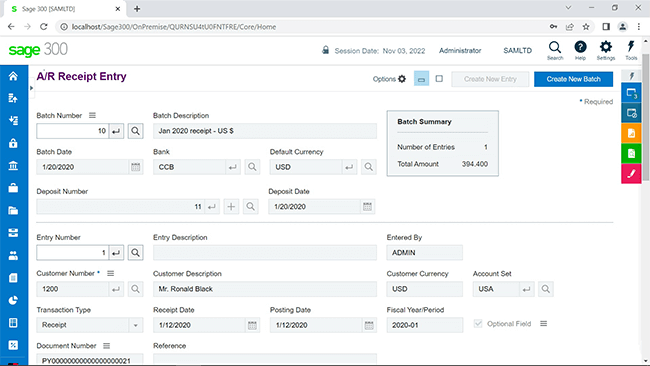Click the Batch Number finder magnifier

point(136,131)
